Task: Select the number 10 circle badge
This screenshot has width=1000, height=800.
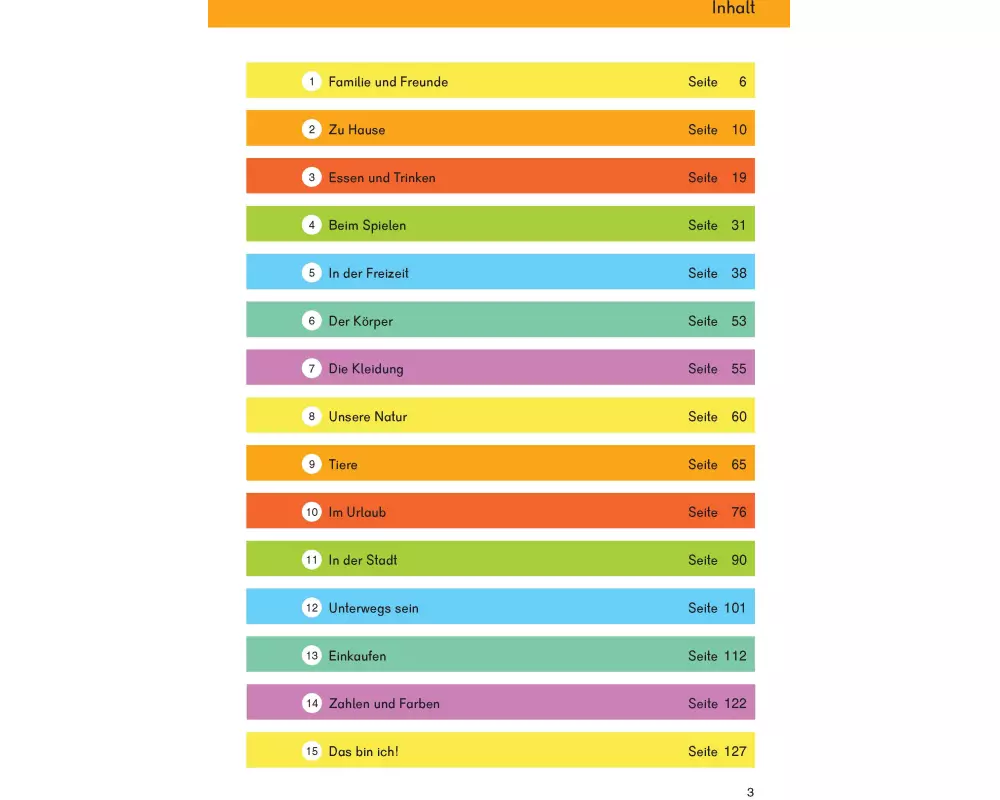Action: (312, 512)
